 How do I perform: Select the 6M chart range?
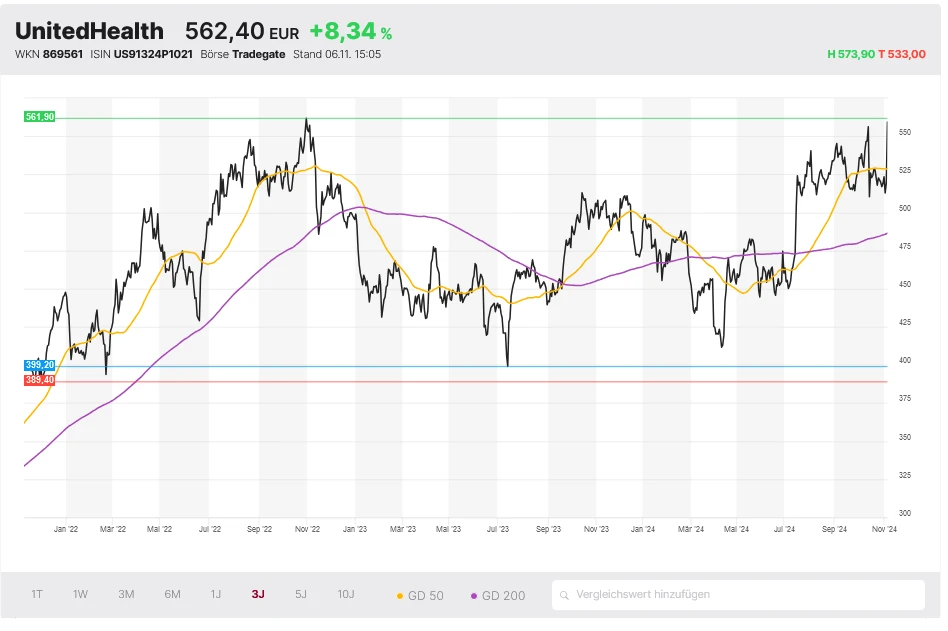[x=171, y=593]
